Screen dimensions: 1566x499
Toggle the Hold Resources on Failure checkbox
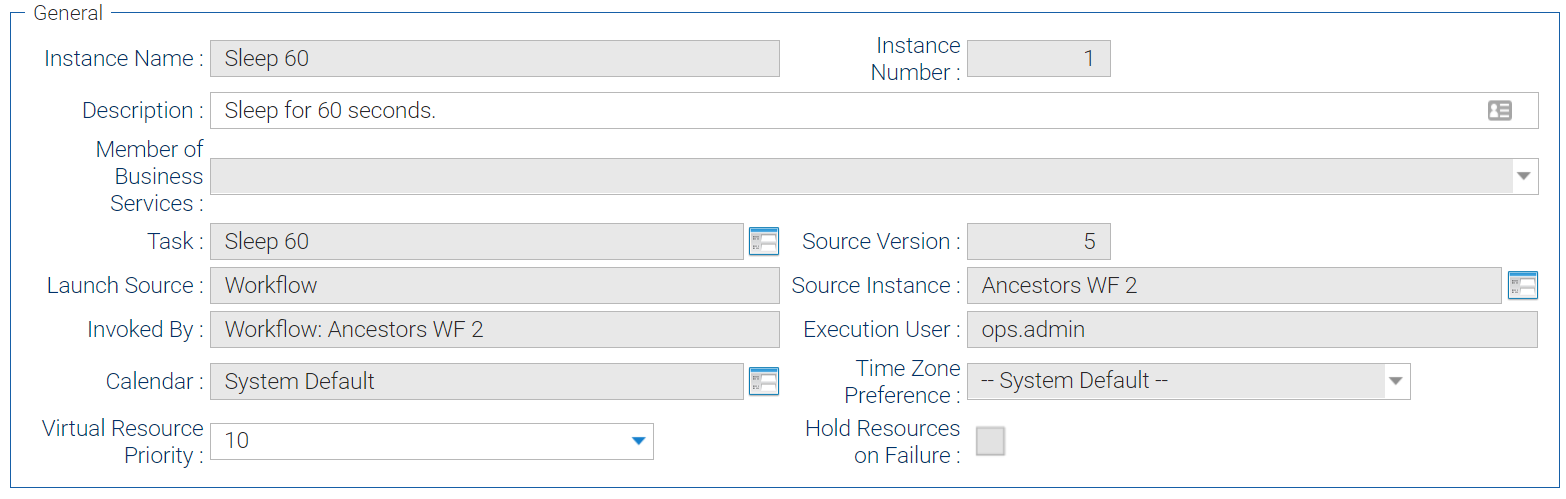coord(990,441)
